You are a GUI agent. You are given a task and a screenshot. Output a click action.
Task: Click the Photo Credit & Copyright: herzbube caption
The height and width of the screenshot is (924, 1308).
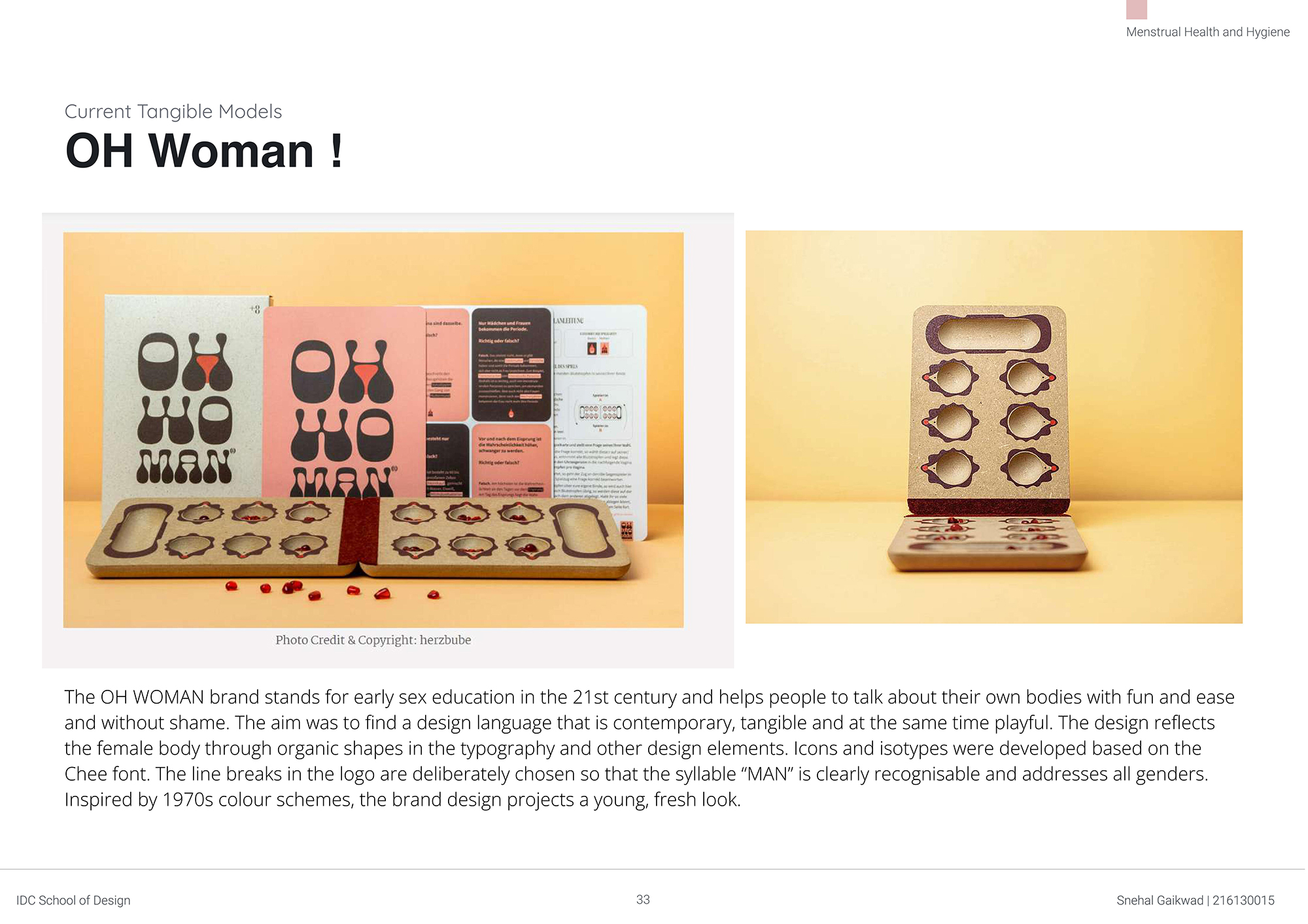(373, 640)
